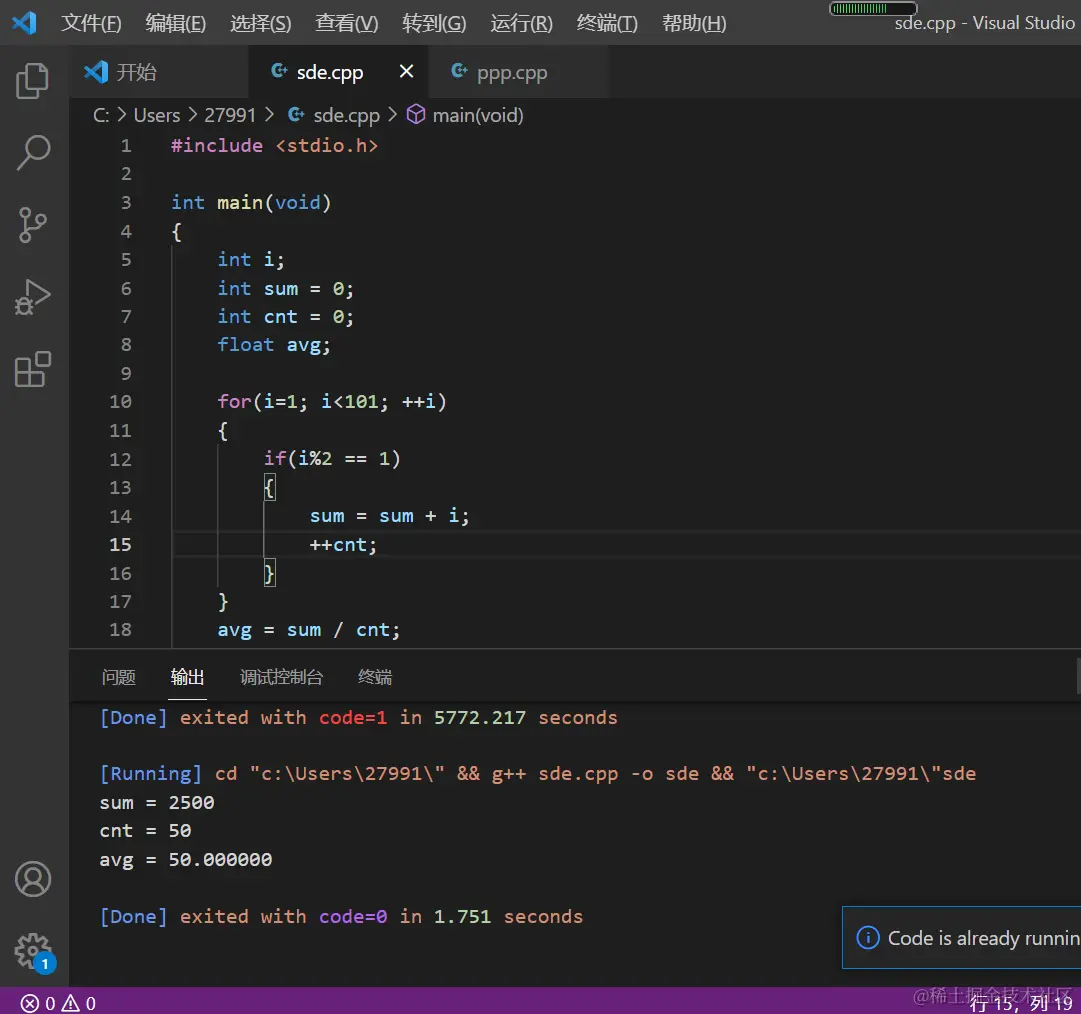Click the Accounts icon

(x=33, y=879)
